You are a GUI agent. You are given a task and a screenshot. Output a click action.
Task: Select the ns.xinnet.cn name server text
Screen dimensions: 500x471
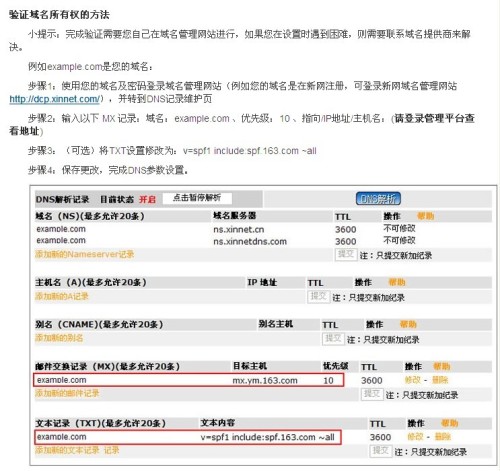(x=239, y=230)
